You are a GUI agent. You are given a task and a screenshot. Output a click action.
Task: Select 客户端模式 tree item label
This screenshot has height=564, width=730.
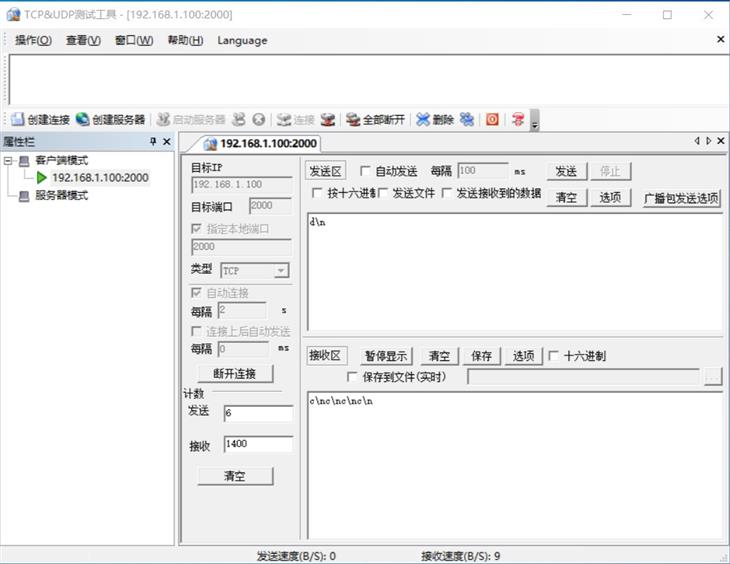click(x=61, y=161)
